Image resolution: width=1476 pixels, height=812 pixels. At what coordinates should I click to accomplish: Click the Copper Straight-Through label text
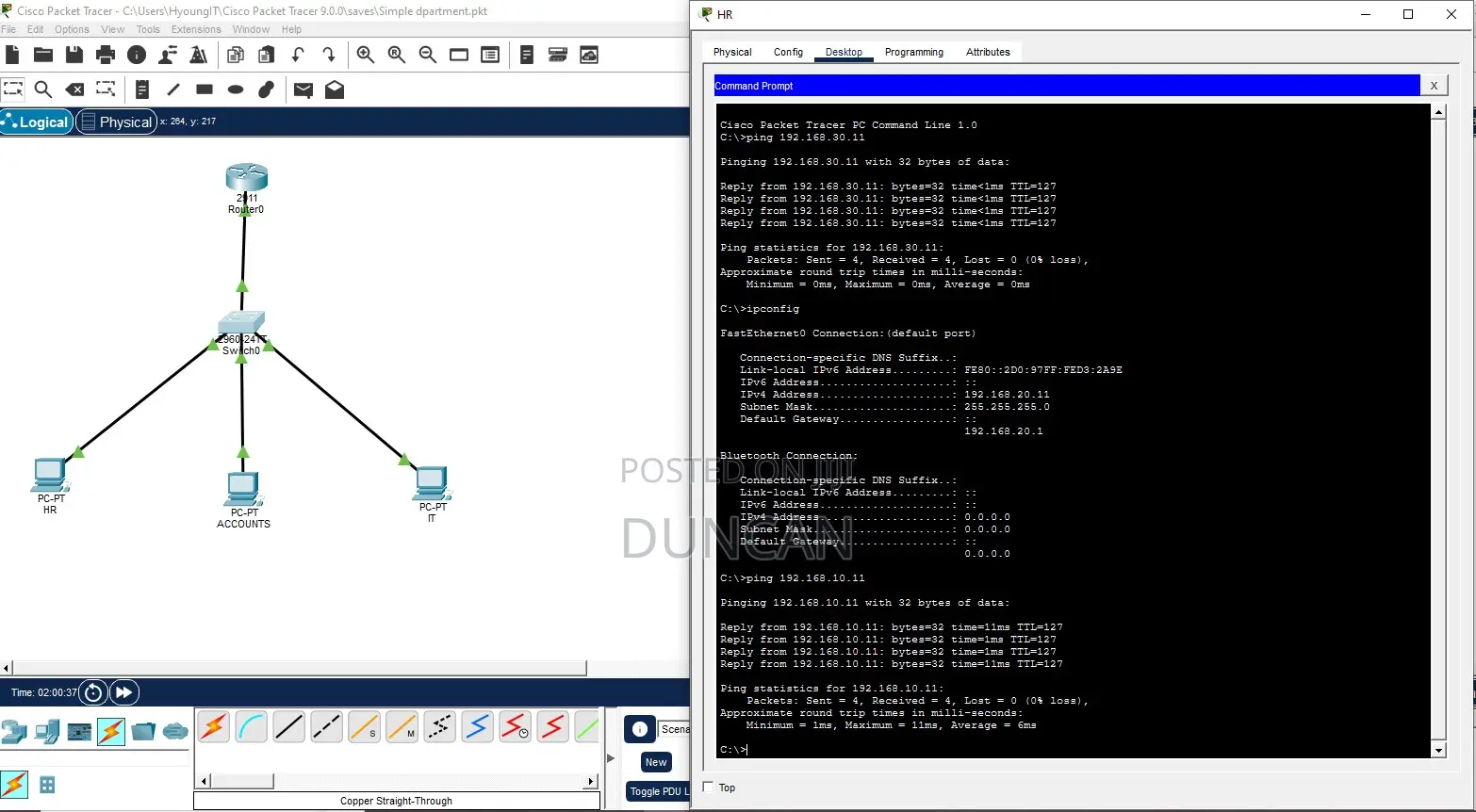coord(396,801)
